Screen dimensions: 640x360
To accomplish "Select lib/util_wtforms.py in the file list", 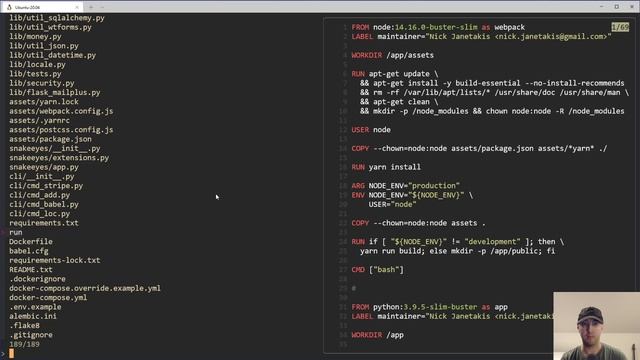I will click(x=50, y=27).
